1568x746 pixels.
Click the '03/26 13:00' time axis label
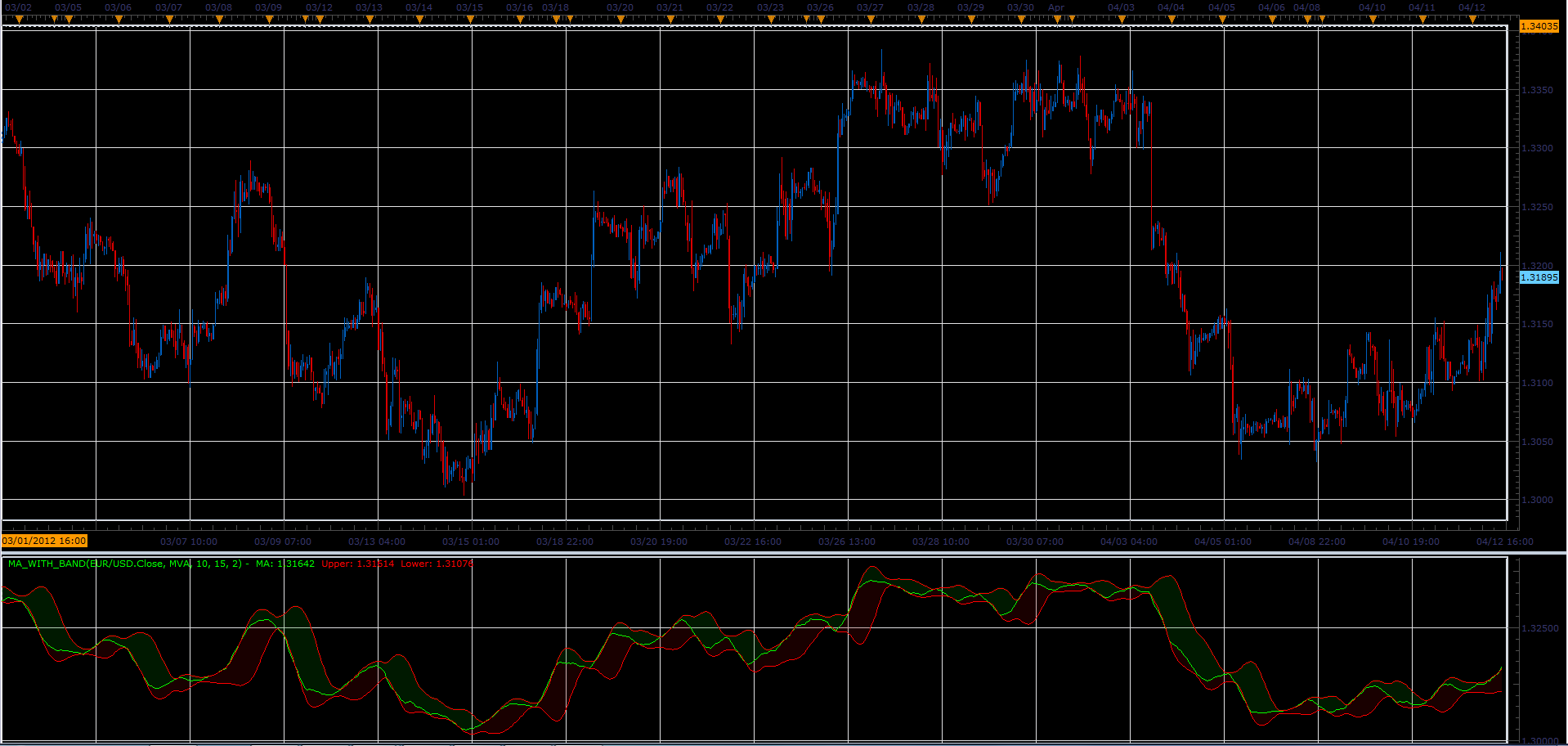coord(847,542)
